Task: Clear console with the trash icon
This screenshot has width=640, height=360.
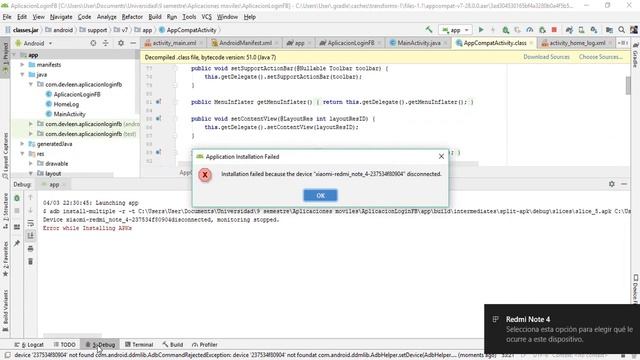Action: point(30,261)
